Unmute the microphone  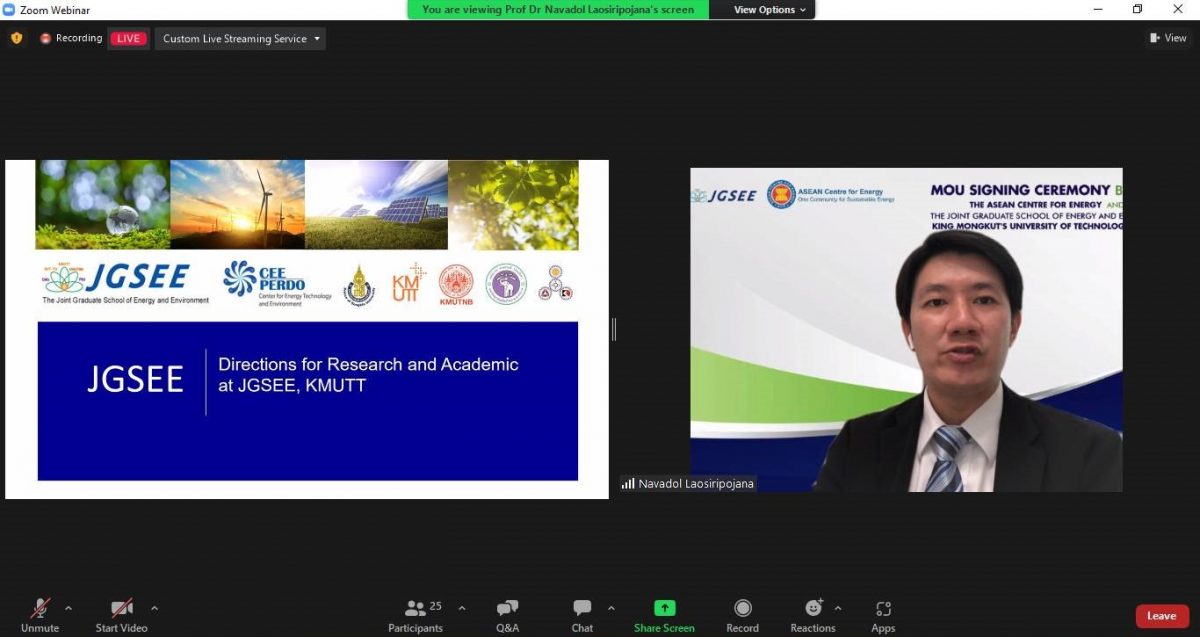[x=40, y=614]
